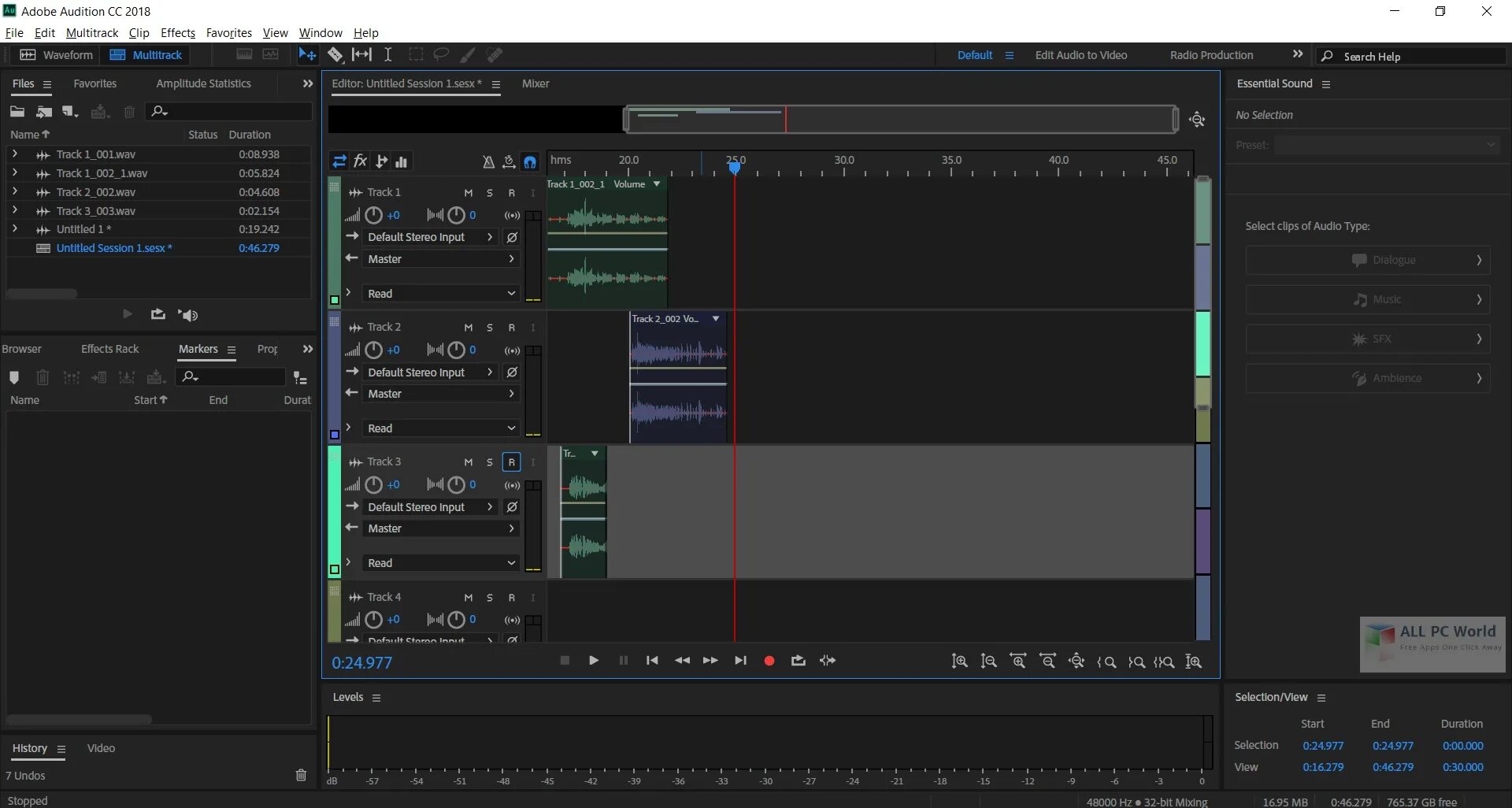Select the Razor tool
This screenshot has height=808, width=1512.
point(335,54)
